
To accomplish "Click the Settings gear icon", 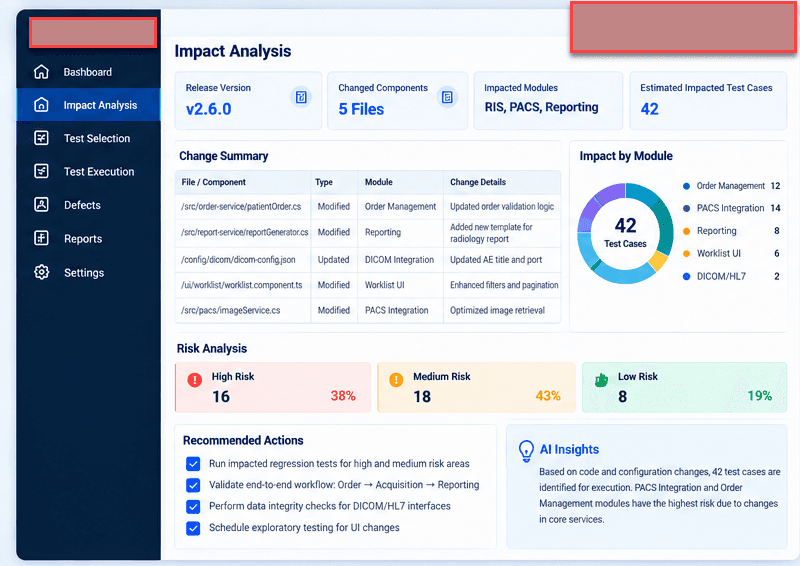I will click(x=41, y=272).
